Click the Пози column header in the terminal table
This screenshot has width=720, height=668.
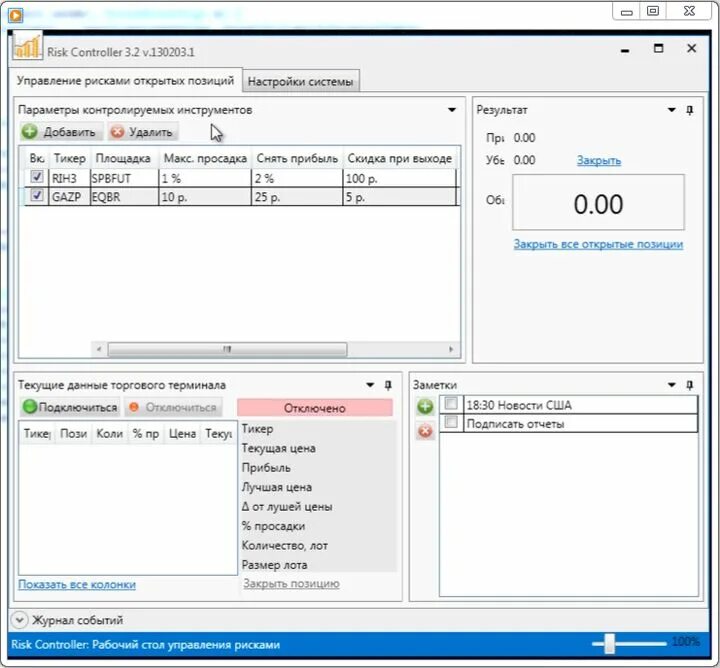tap(73, 434)
